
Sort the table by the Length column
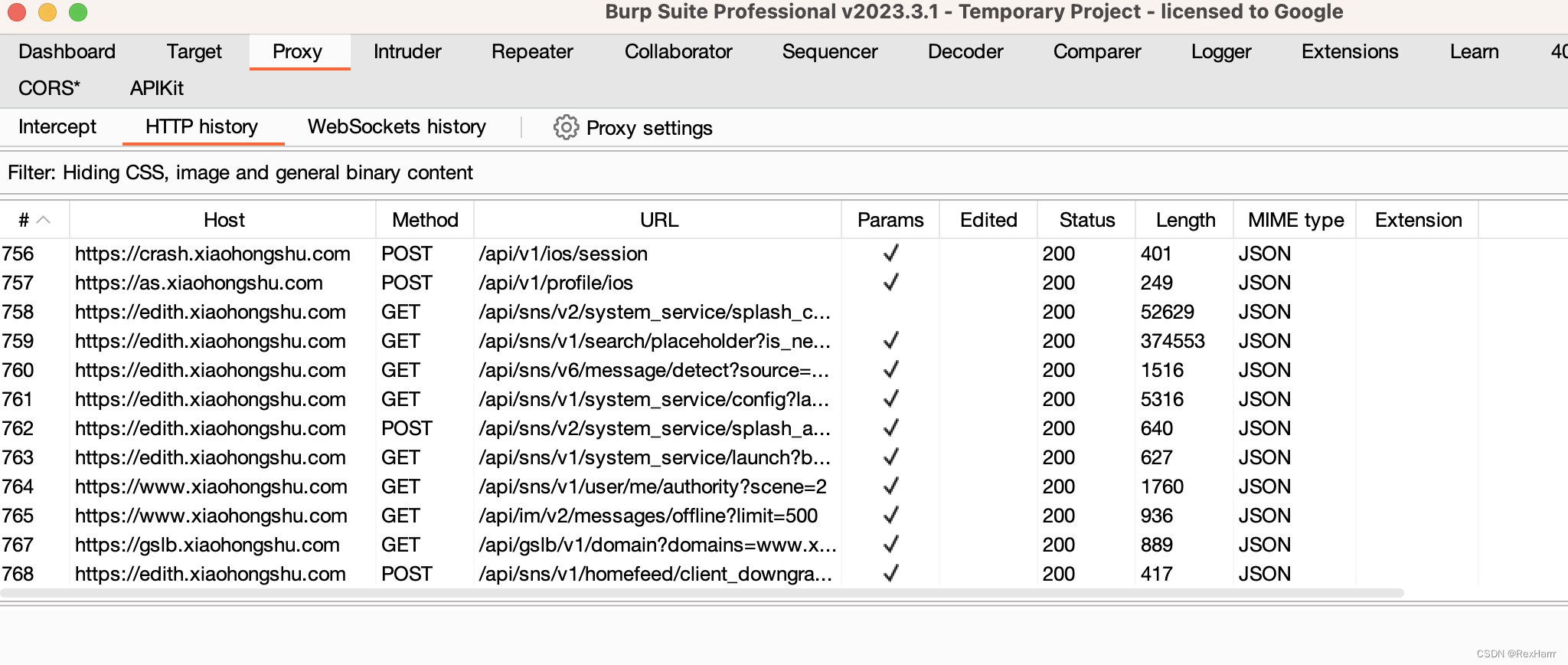(x=1185, y=220)
